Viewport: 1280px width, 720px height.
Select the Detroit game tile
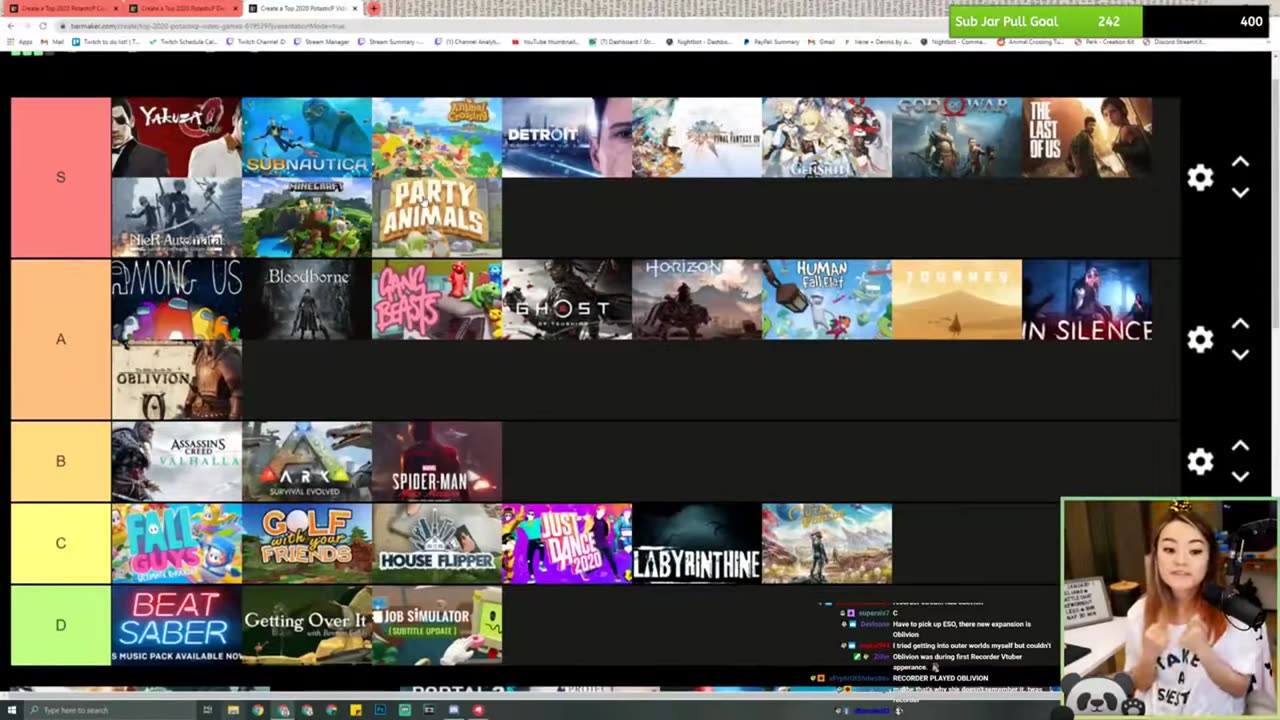567,137
